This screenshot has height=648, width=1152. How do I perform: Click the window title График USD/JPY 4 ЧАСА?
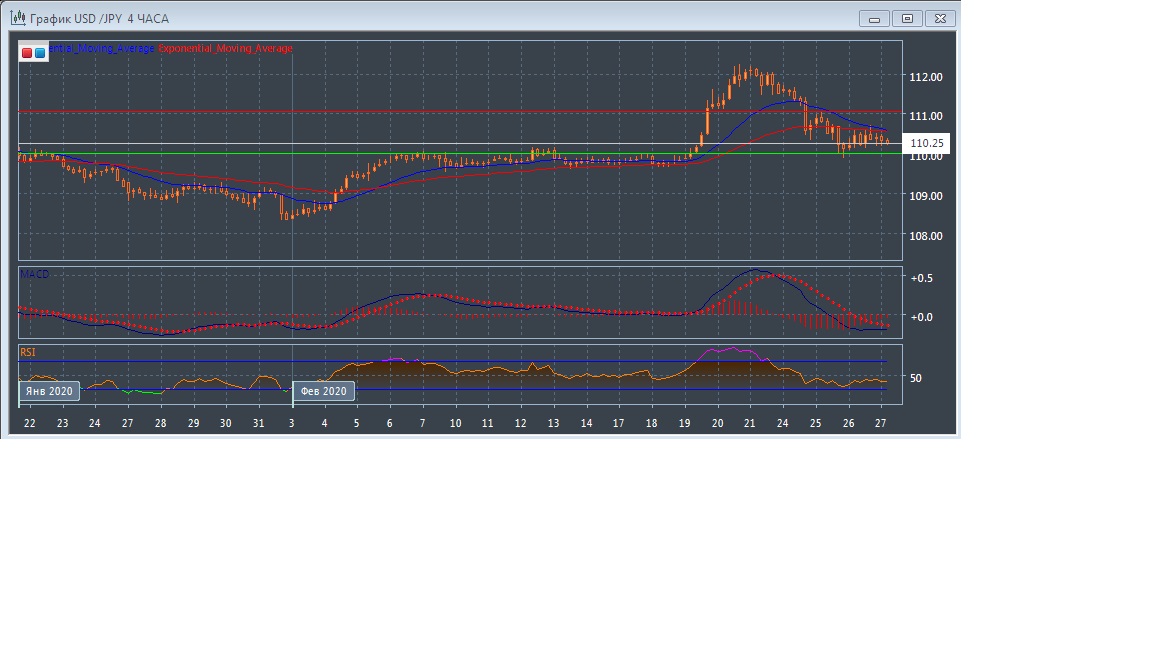pos(99,19)
